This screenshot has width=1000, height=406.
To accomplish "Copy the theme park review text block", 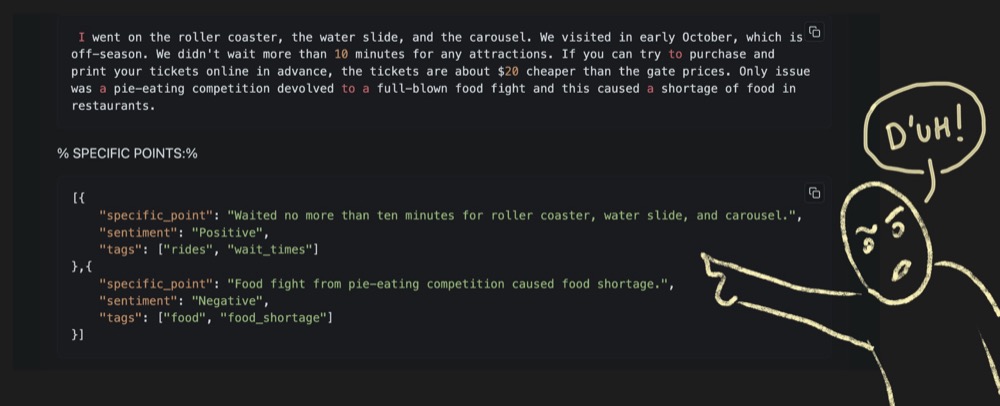I will pos(814,32).
